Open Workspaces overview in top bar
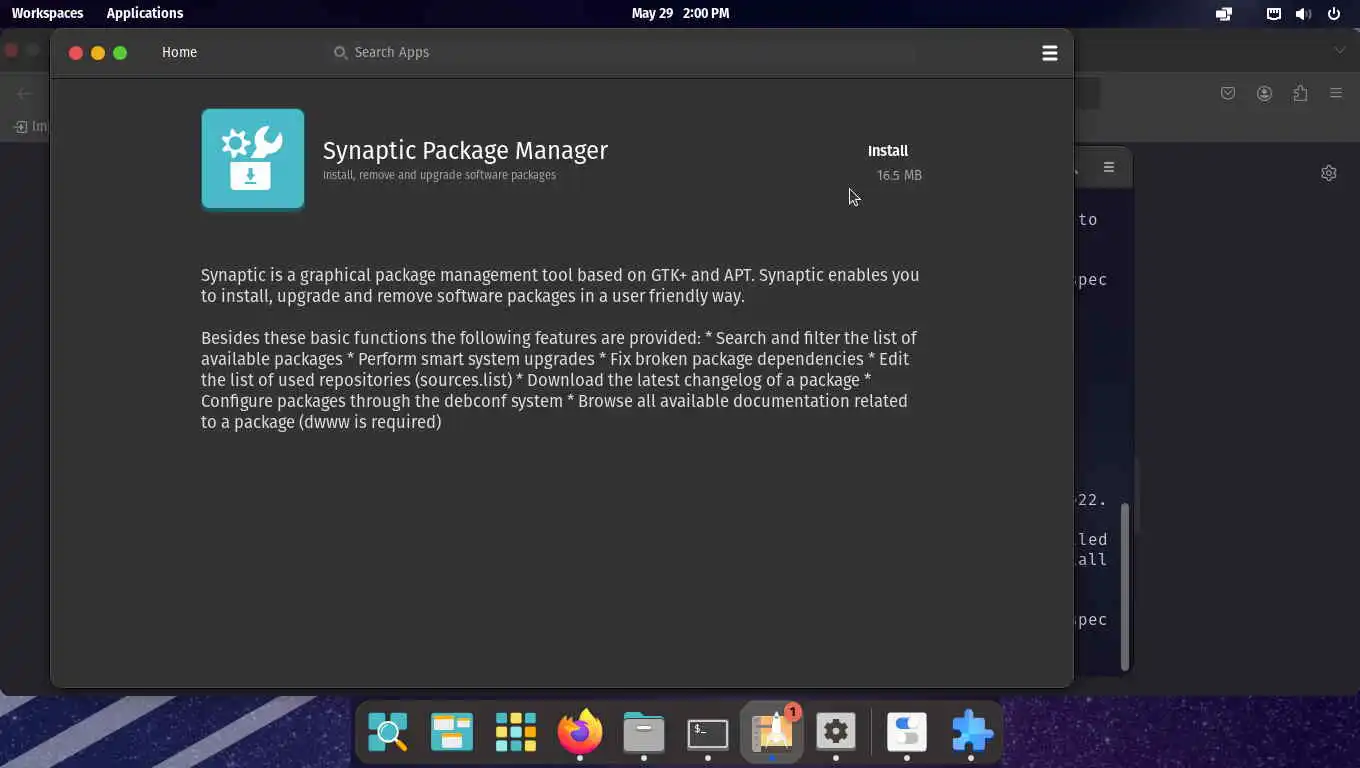 tap(47, 13)
